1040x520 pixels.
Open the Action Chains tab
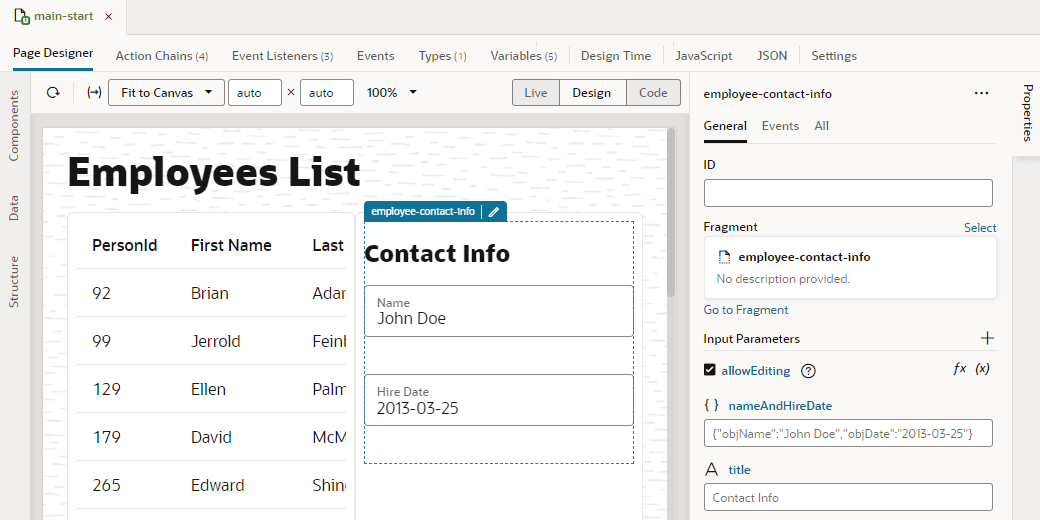point(162,56)
